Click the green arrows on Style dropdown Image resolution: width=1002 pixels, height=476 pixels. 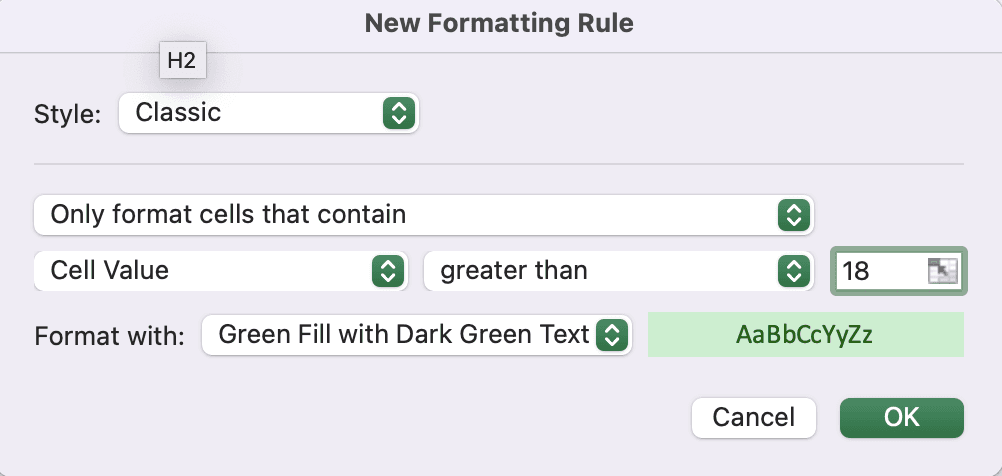[398, 113]
